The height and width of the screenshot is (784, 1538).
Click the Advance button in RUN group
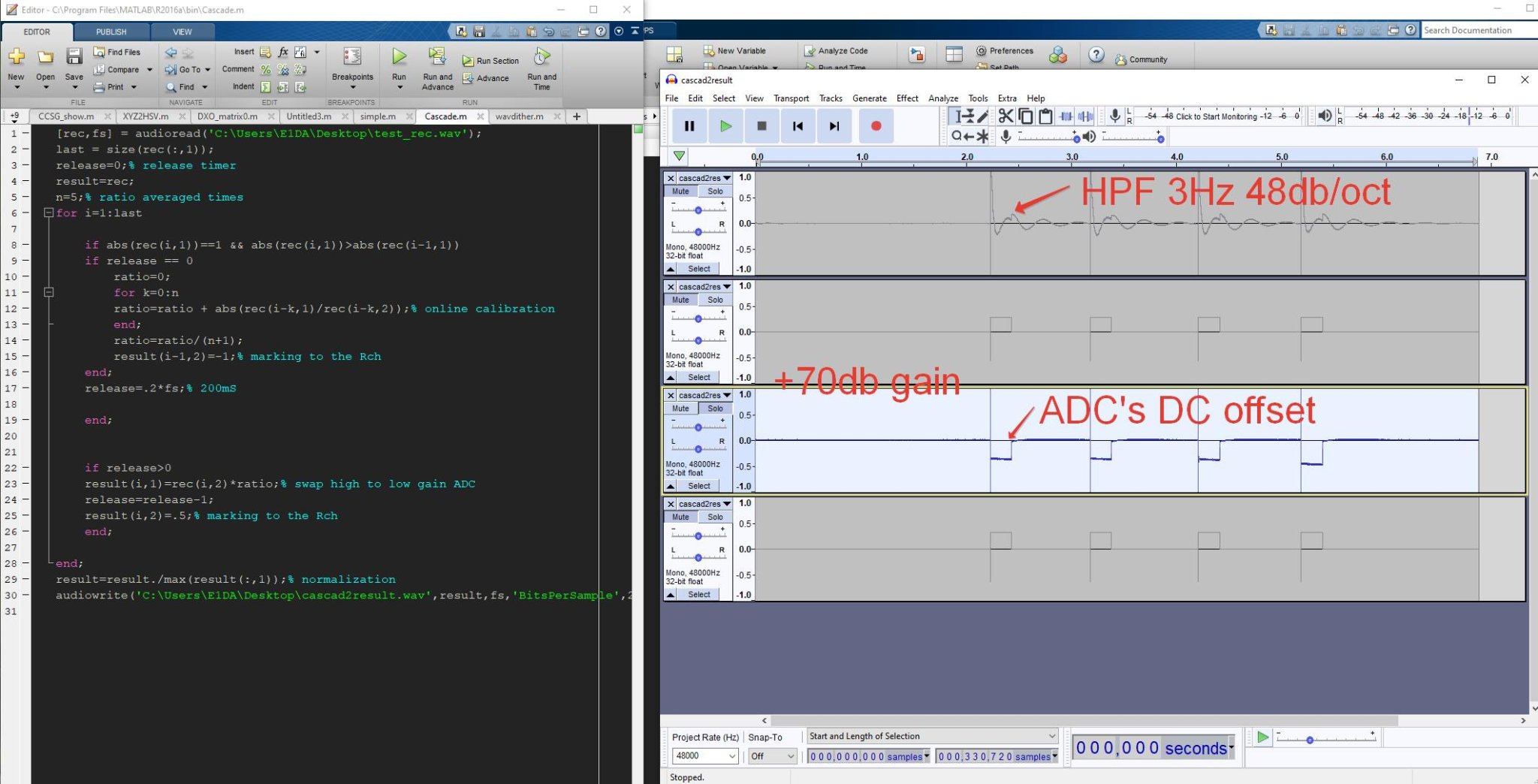486,78
